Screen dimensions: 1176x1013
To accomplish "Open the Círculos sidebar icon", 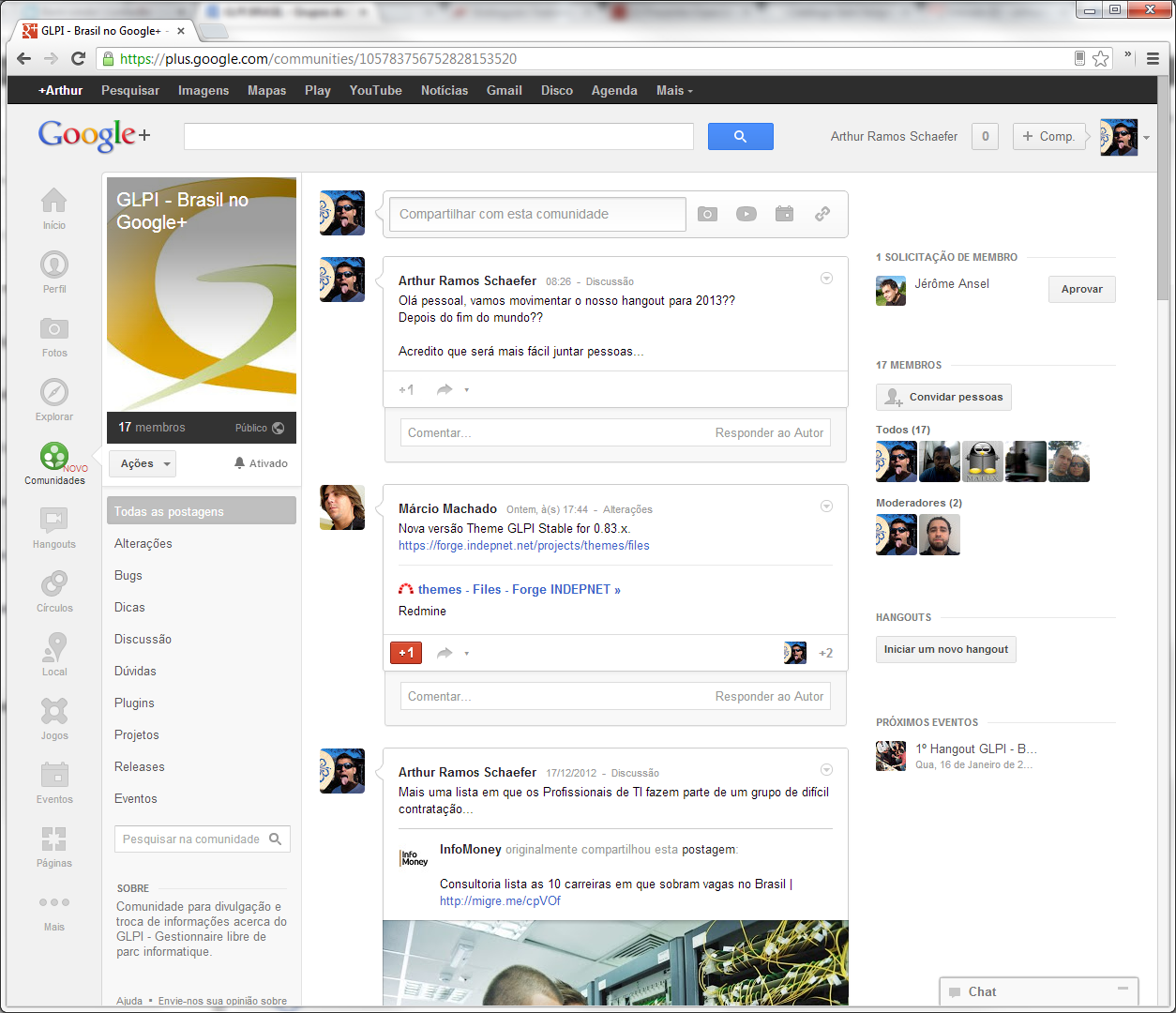I will click(x=54, y=583).
